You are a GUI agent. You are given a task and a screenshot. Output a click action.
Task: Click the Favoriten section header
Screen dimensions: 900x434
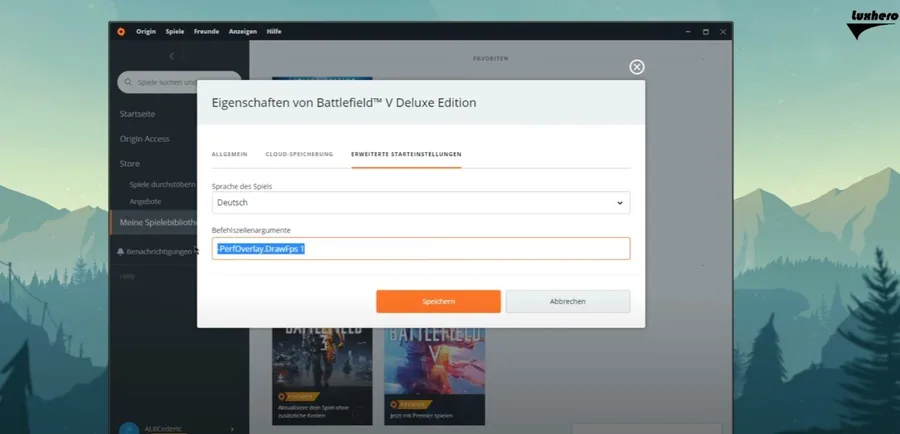[x=491, y=59]
